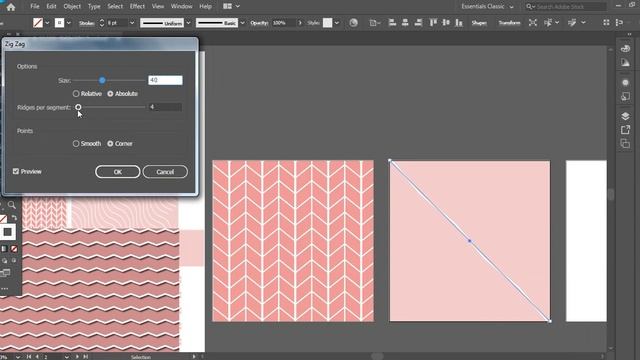Click OK in the Zig Zag dialog
Screen dimensions: 640x360
[x=118, y=172]
